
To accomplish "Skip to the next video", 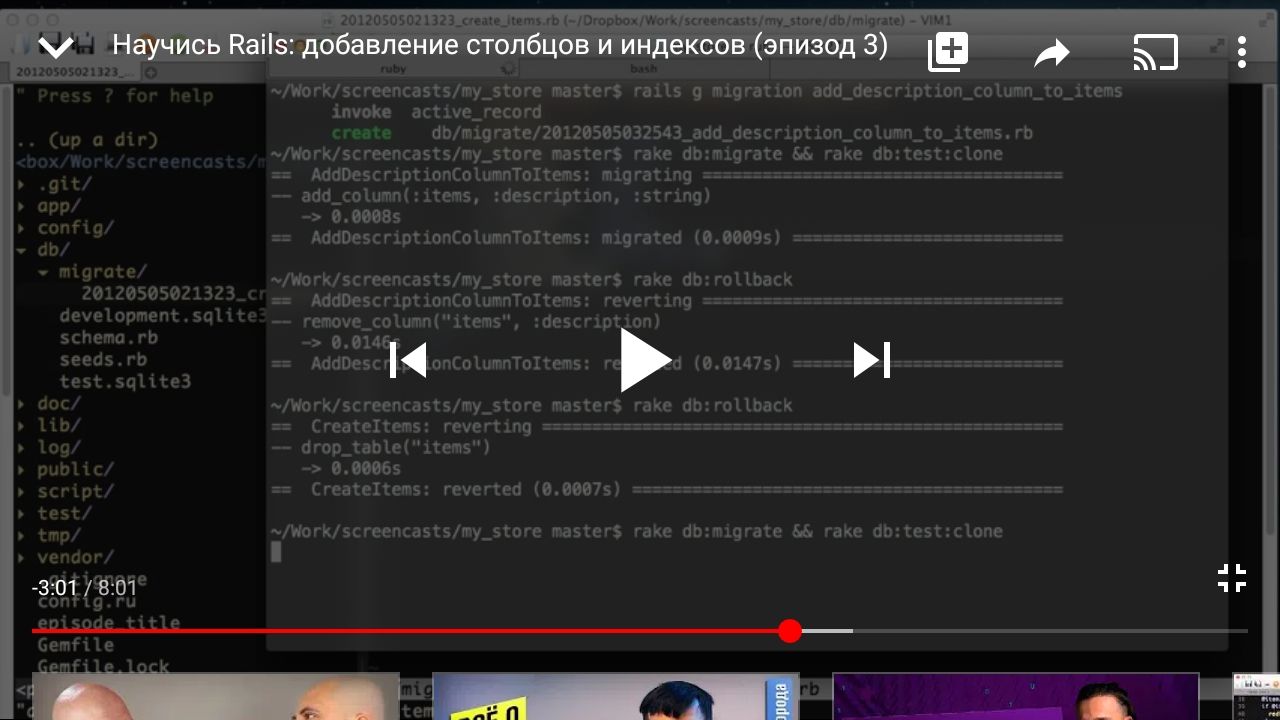I will [x=872, y=360].
